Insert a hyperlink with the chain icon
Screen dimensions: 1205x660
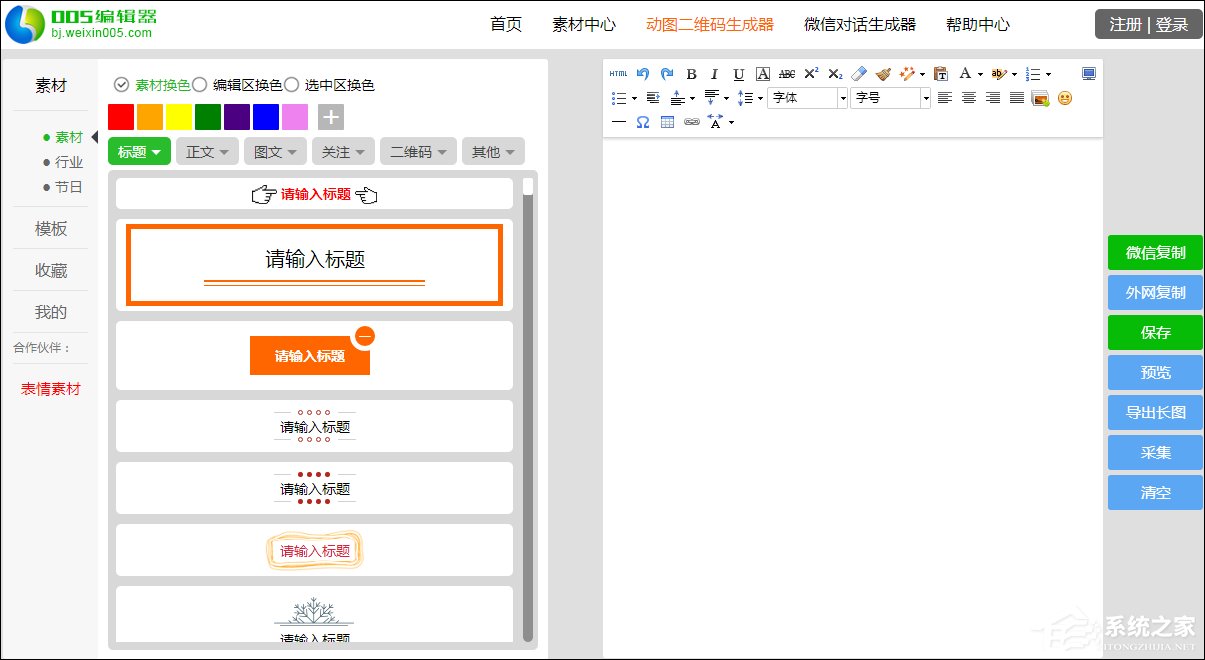point(690,122)
